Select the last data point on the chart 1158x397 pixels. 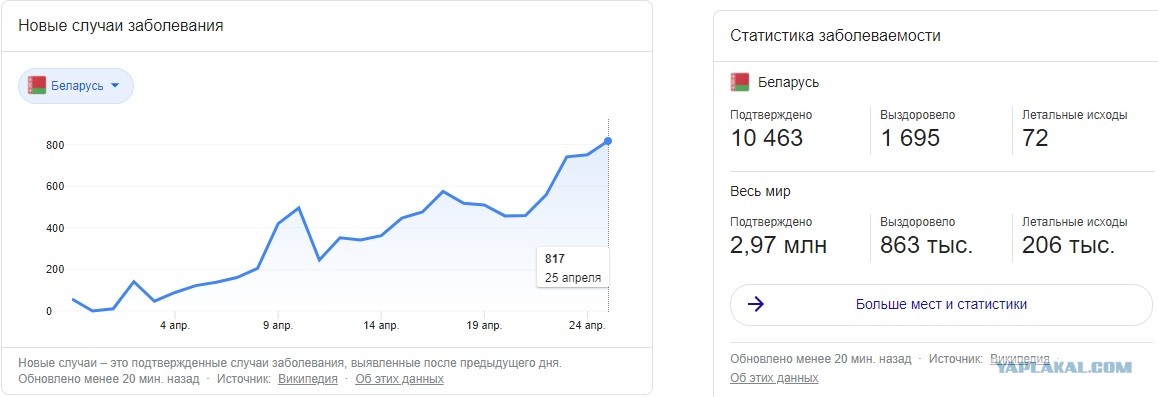(608, 141)
